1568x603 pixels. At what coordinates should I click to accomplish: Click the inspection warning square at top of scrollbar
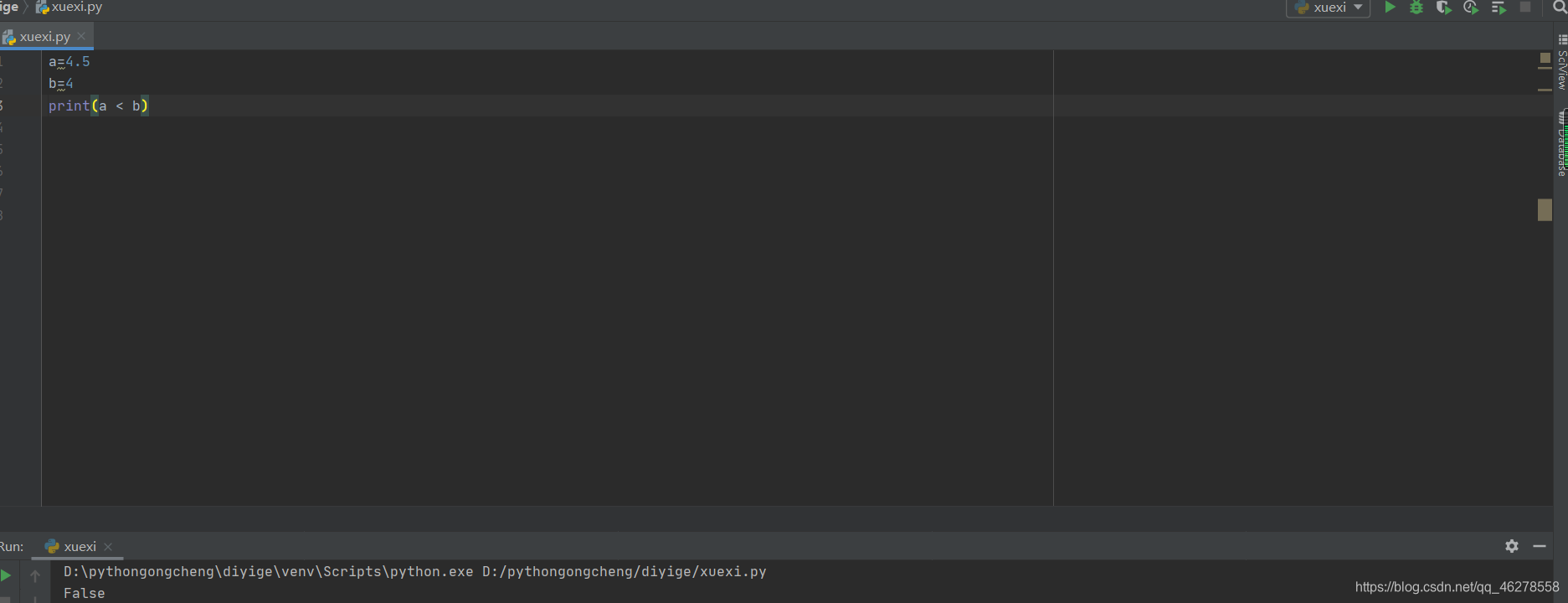pos(1545,58)
